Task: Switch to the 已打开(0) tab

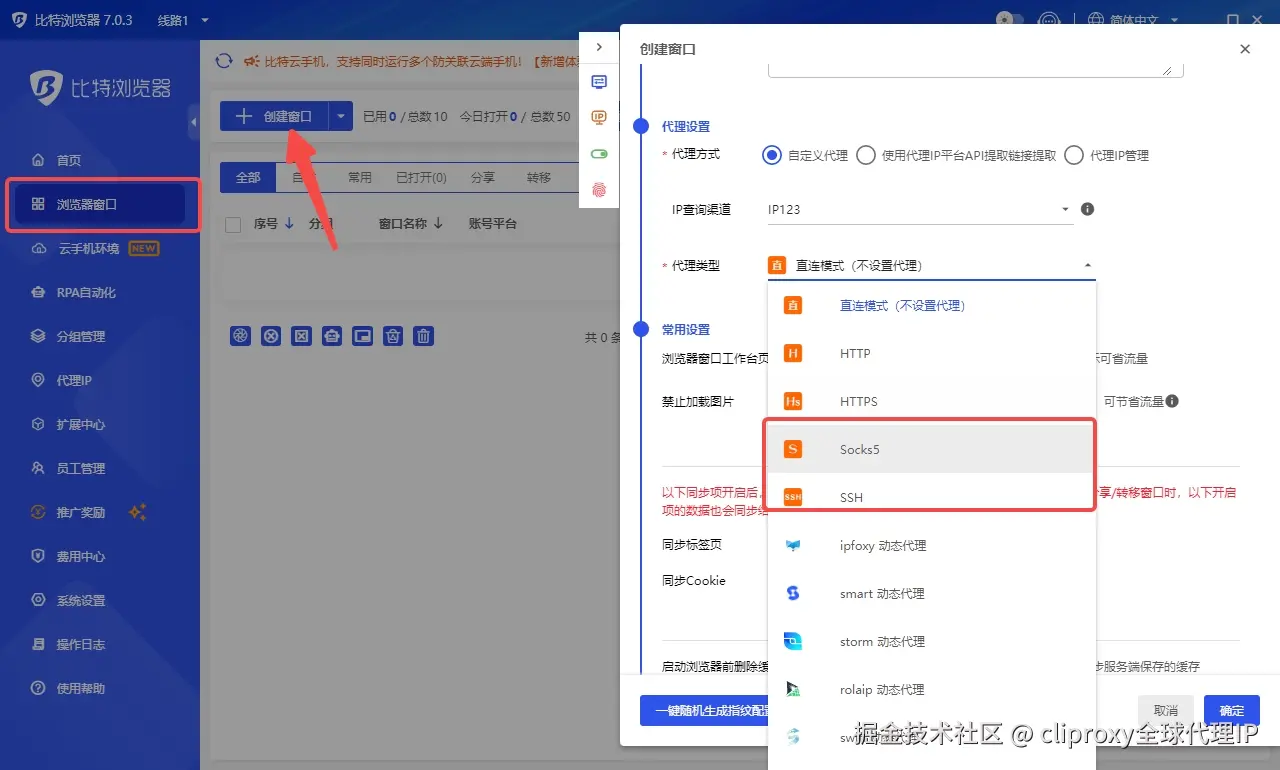Action: point(421,177)
